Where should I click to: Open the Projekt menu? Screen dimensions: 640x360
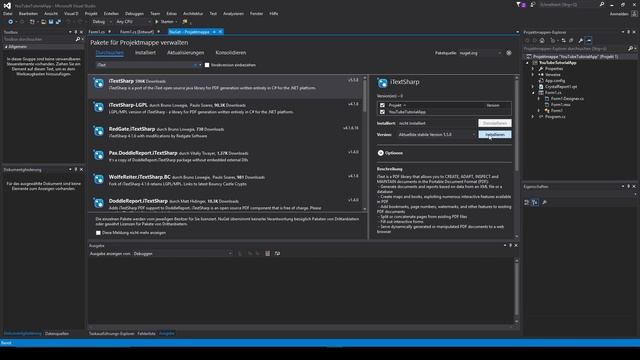click(x=91, y=13)
